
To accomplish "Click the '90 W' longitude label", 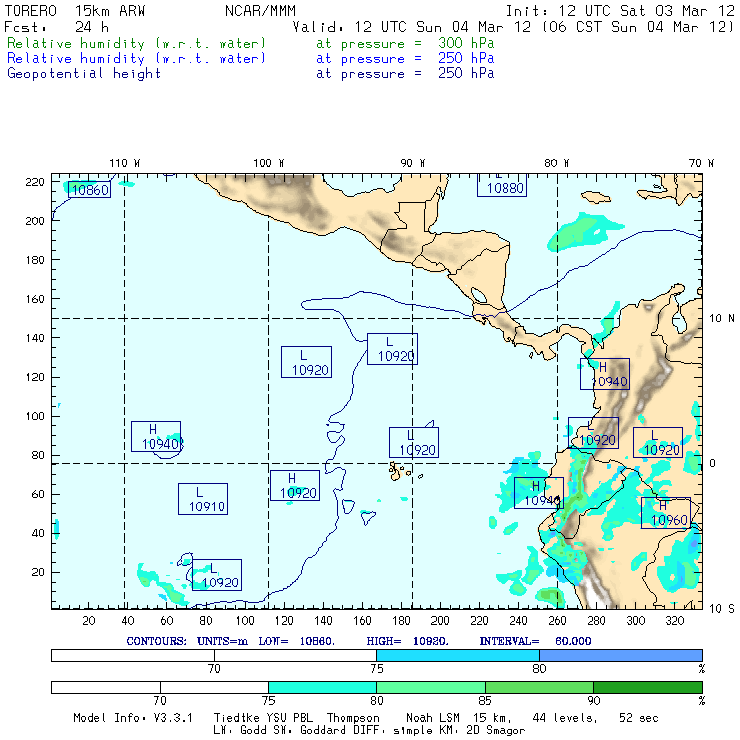I will 412,163.
